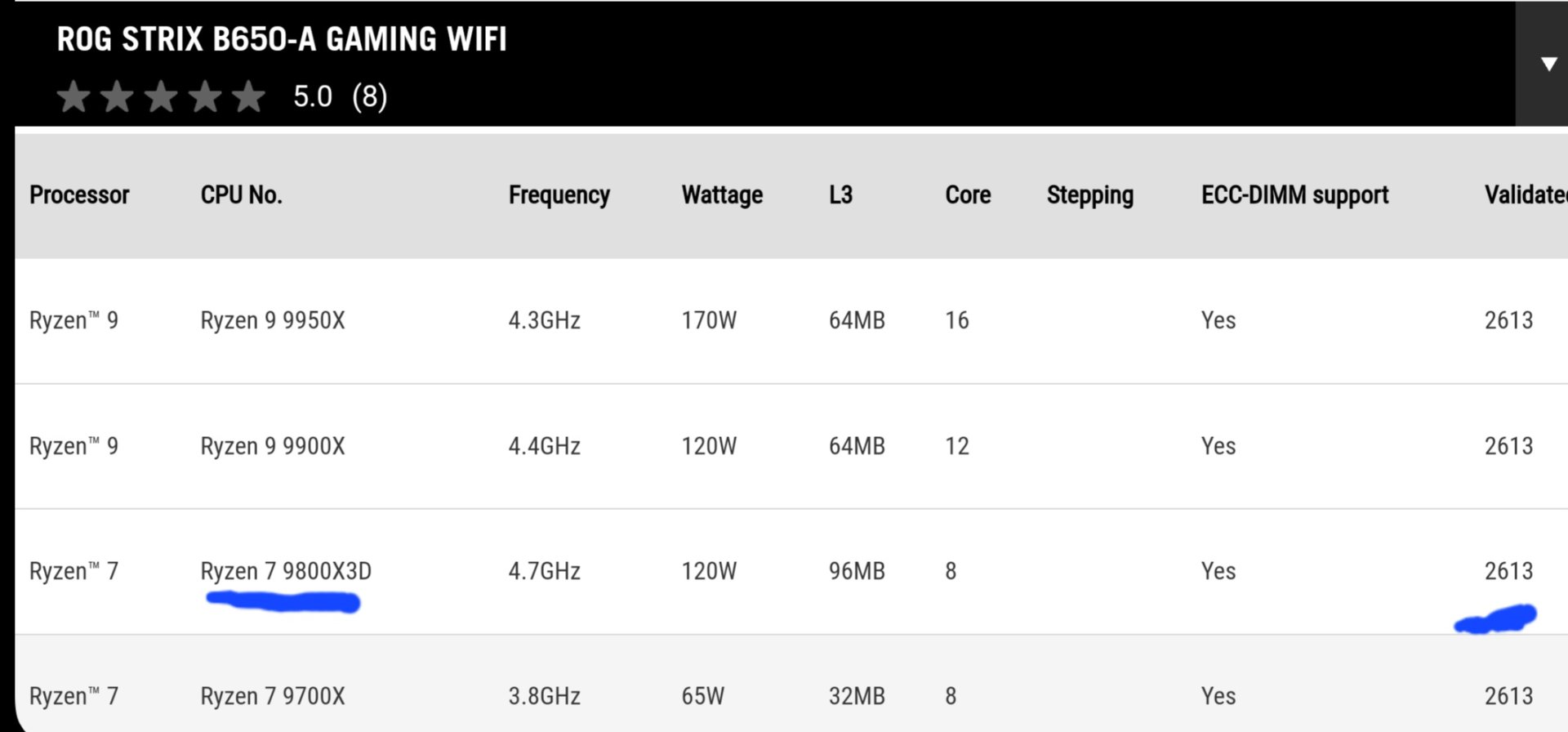This screenshot has height=732, width=1568.
Task: Open the (8) reviews count
Action: click(x=369, y=96)
